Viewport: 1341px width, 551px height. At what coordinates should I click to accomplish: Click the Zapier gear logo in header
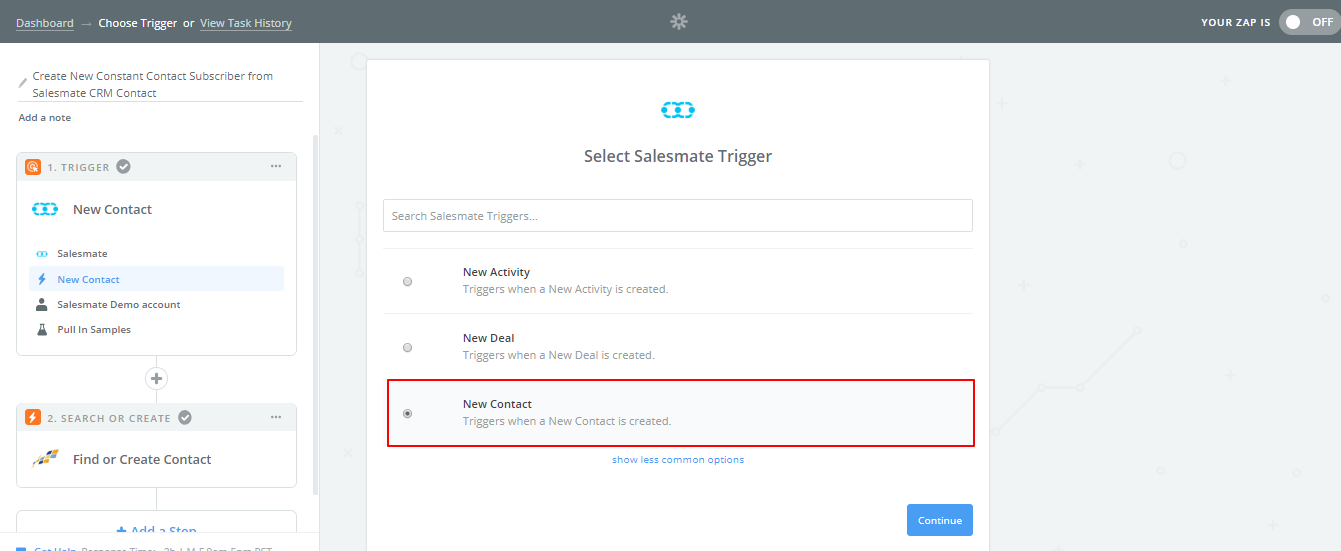[x=679, y=21]
